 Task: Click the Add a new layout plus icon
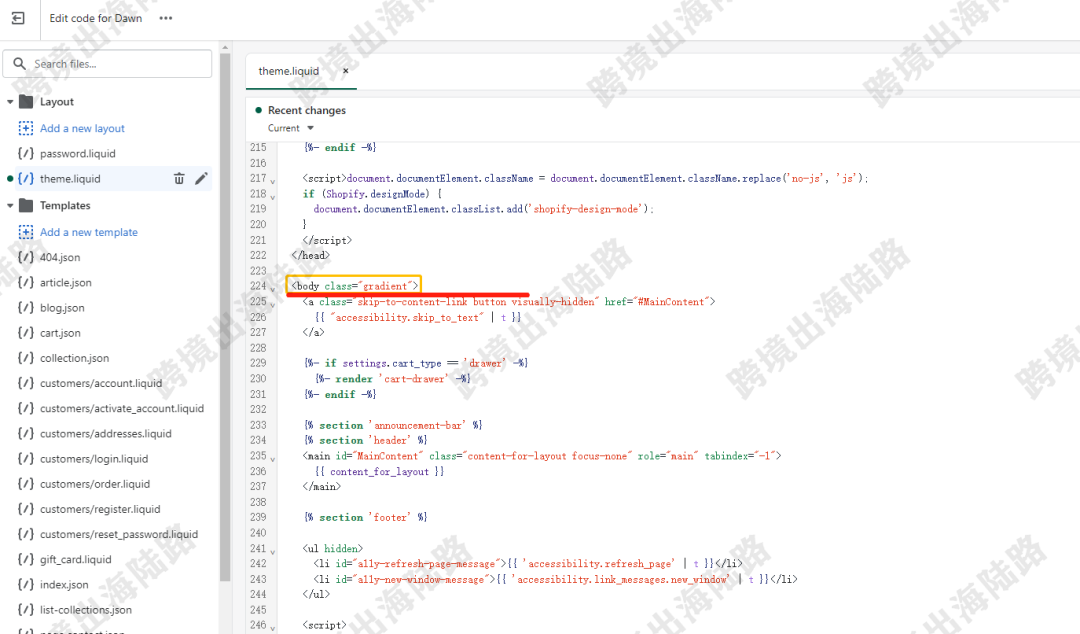25,128
